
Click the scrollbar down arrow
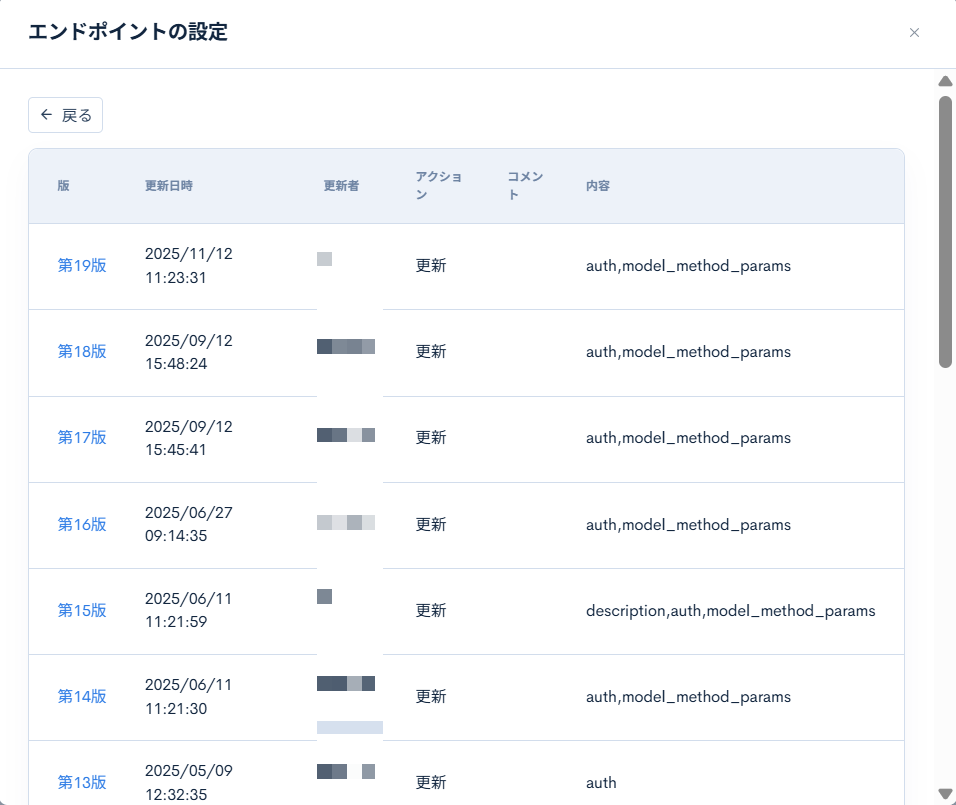[945, 794]
